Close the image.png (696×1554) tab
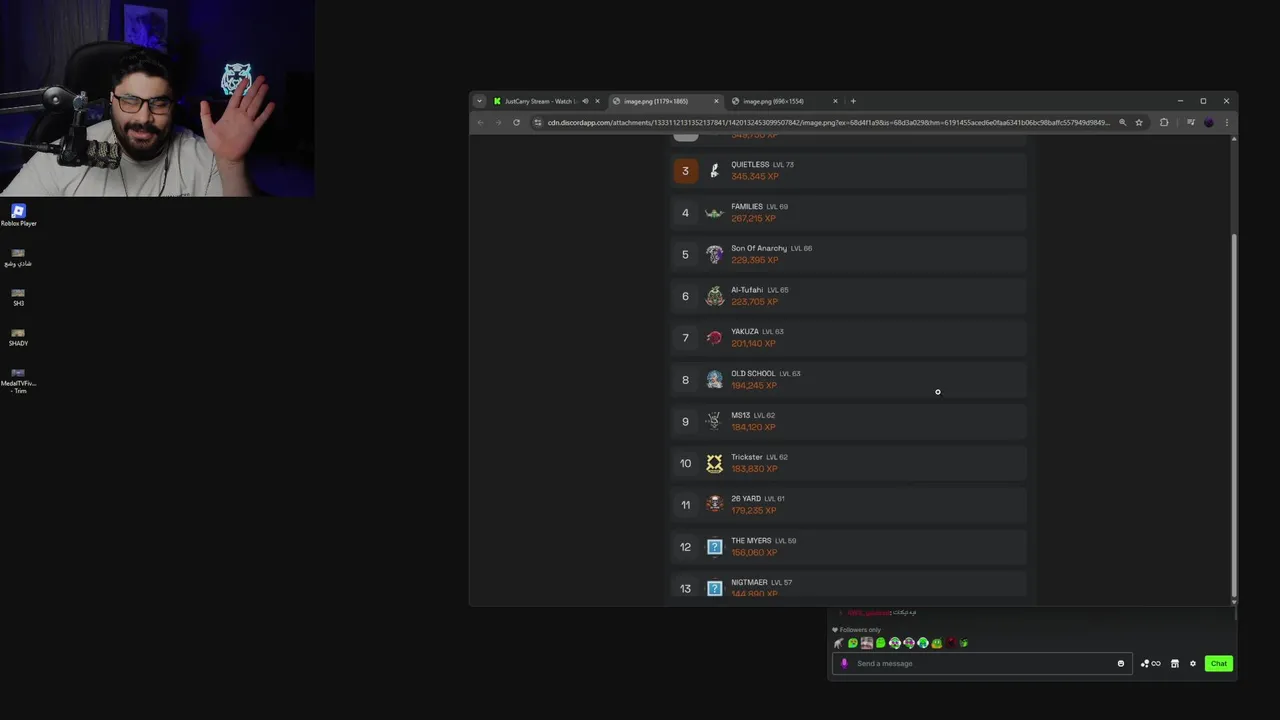This screenshot has width=1280, height=720. pyautogui.click(x=835, y=101)
